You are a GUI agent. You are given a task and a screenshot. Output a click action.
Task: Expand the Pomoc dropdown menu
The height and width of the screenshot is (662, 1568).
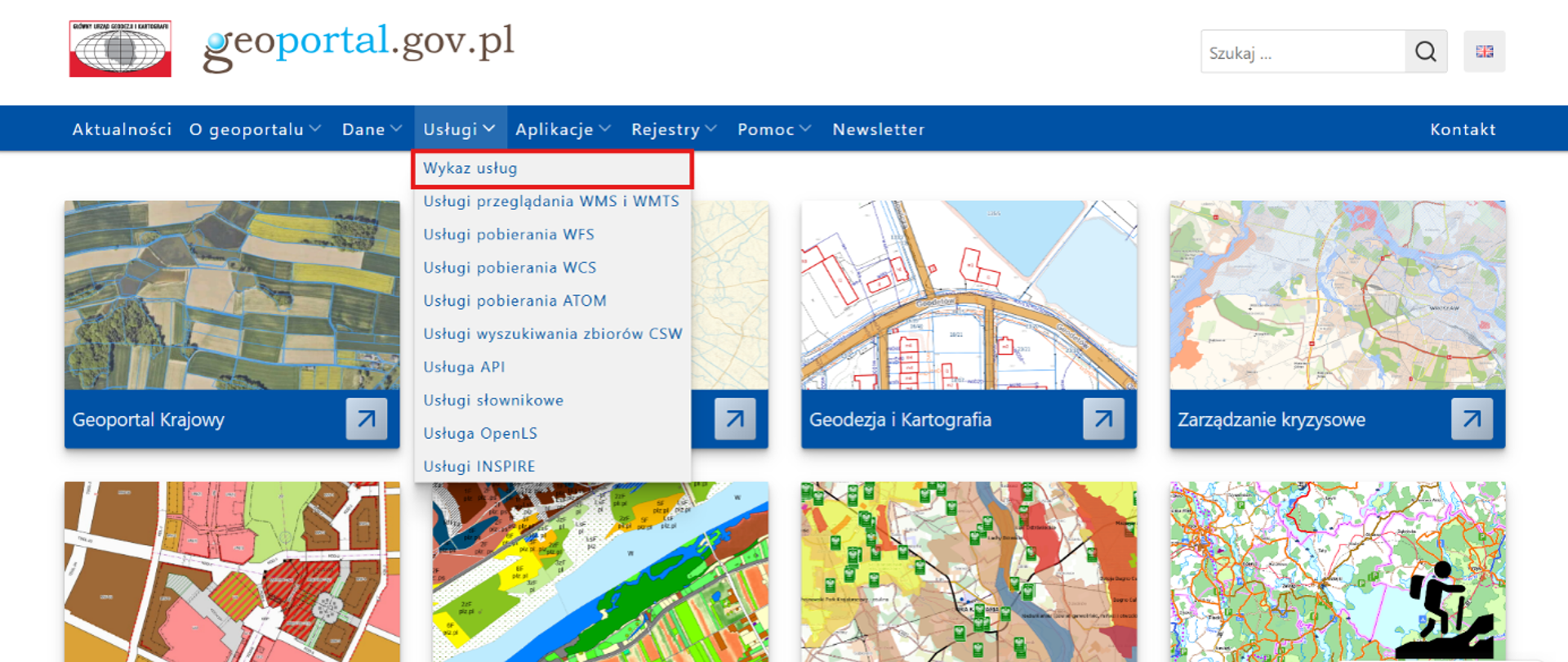click(774, 129)
